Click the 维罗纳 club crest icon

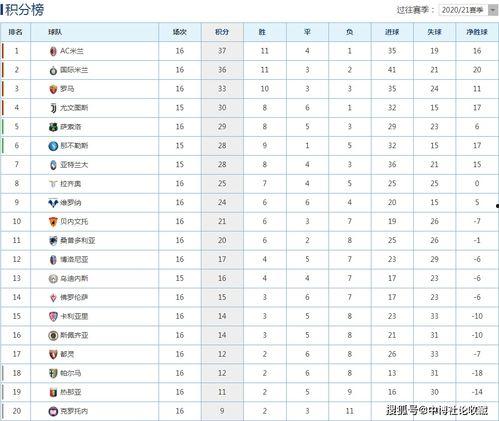coord(53,203)
